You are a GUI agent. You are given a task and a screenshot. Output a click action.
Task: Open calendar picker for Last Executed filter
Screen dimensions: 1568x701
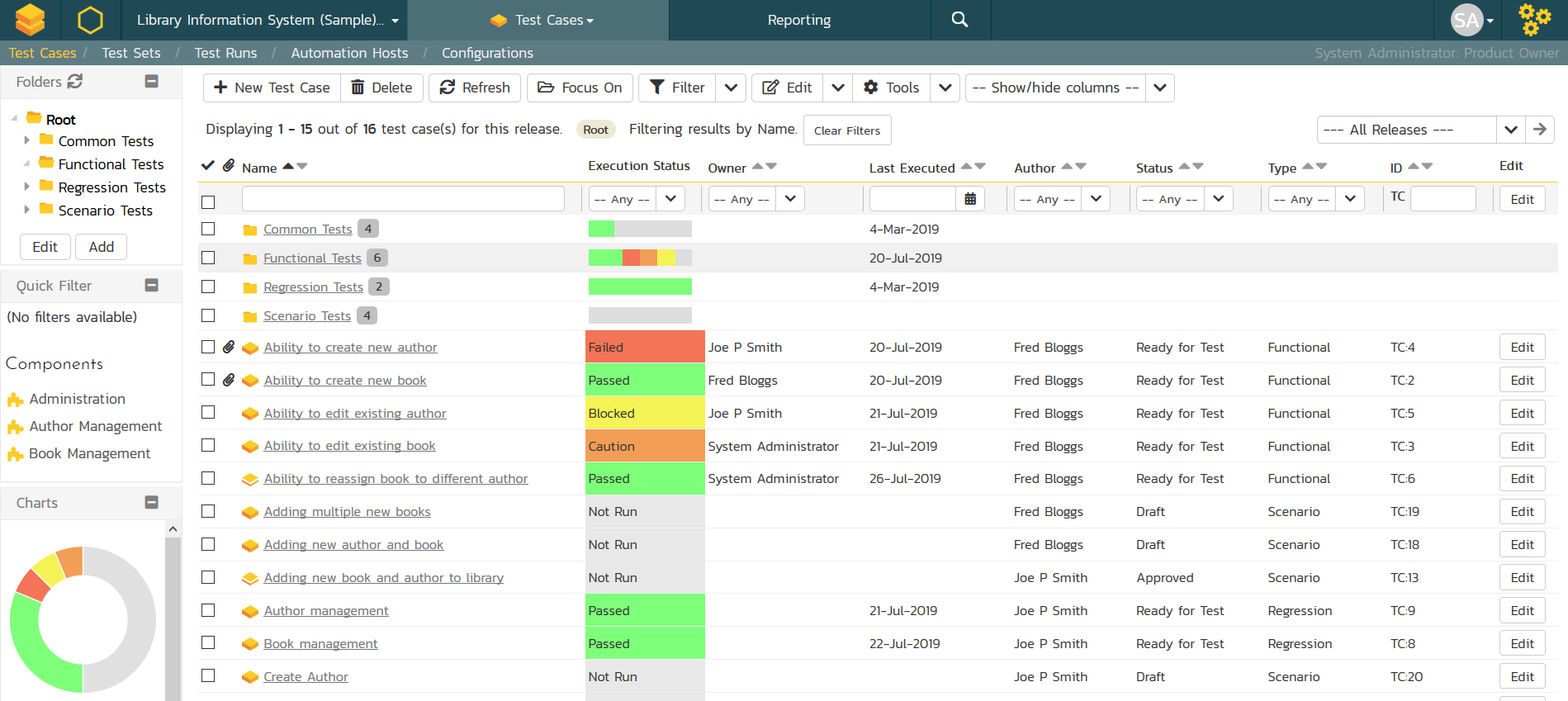[970, 199]
